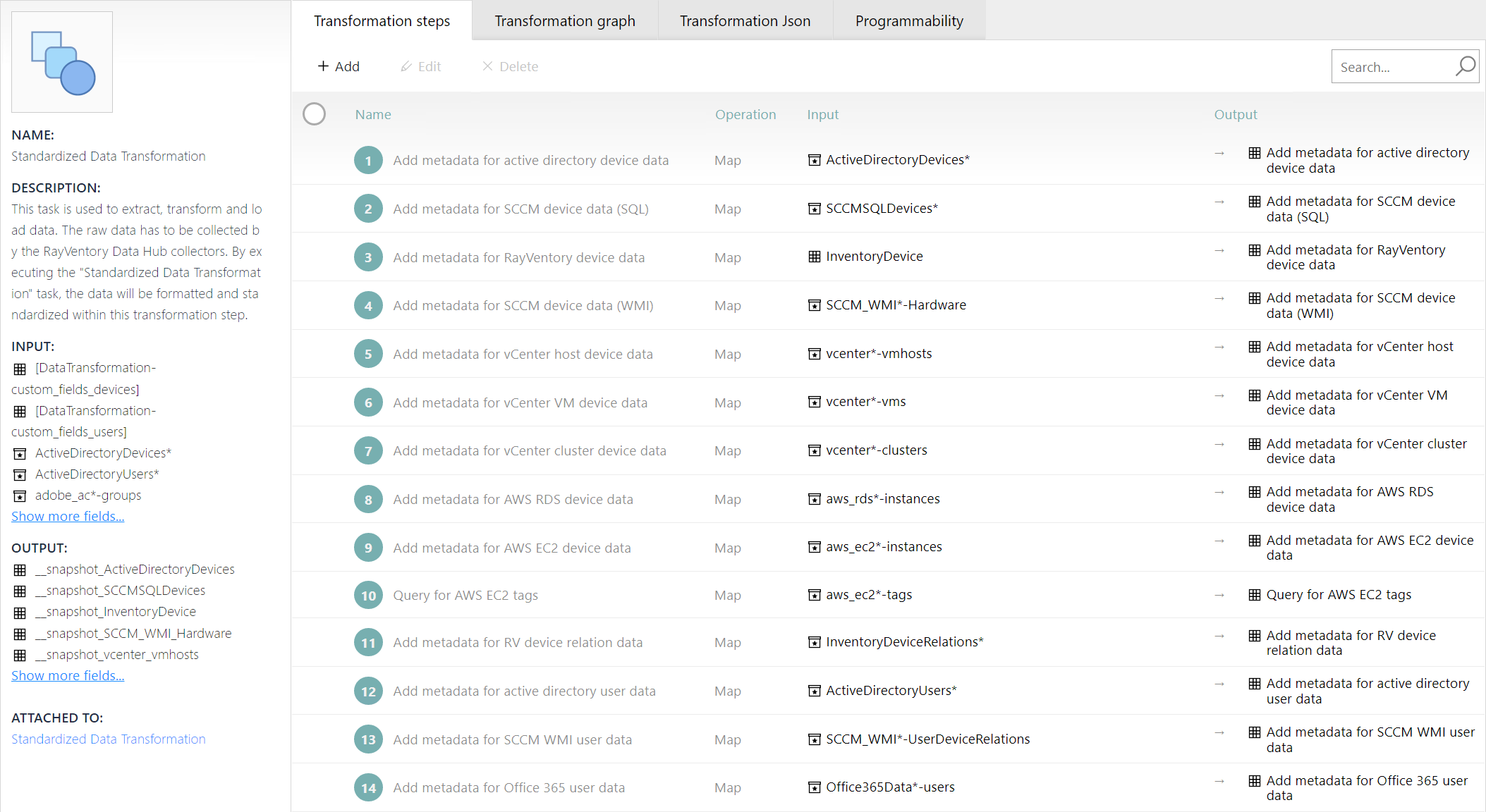The width and height of the screenshot is (1486, 812).
Task: Open attached Standardized Data Transformation link
Action: (x=109, y=739)
